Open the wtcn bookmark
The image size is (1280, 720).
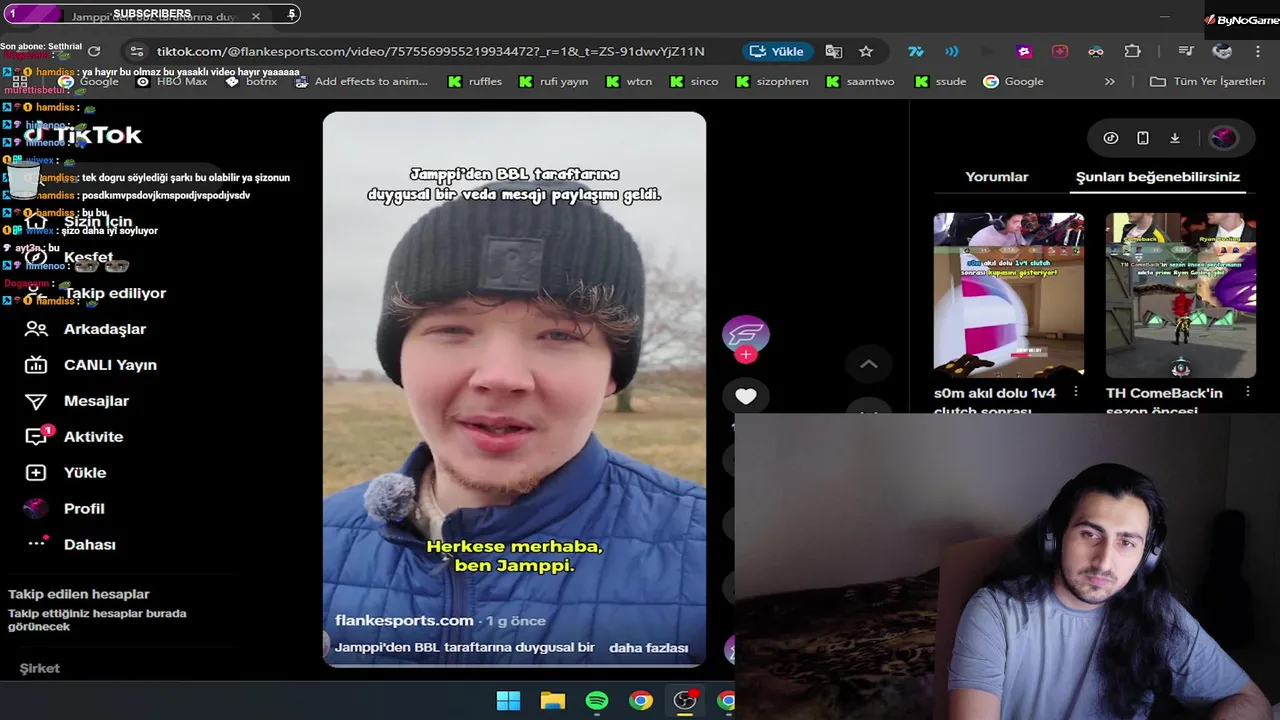[629, 82]
